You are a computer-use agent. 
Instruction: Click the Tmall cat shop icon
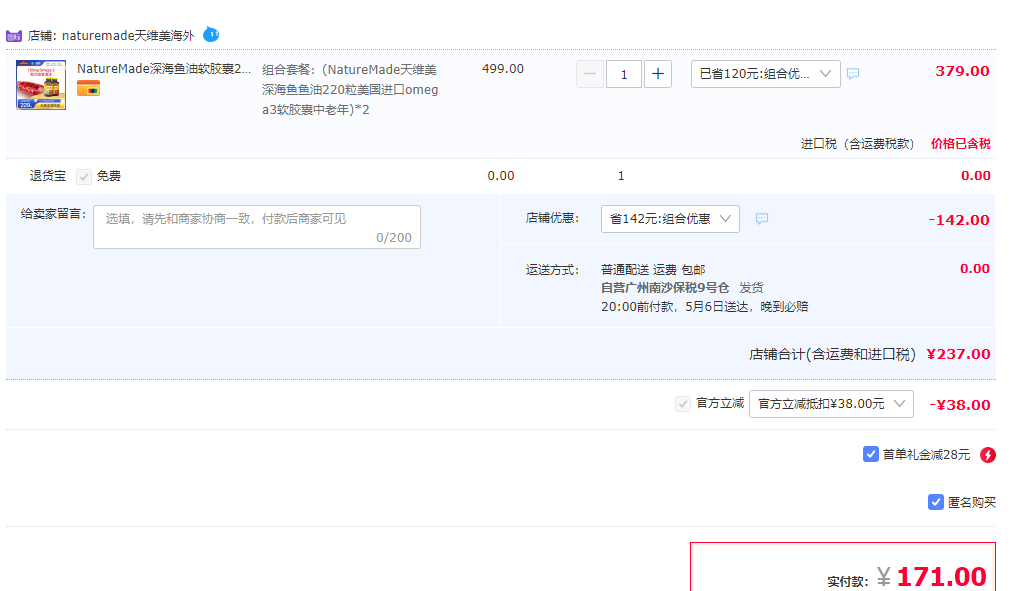pos(14,36)
